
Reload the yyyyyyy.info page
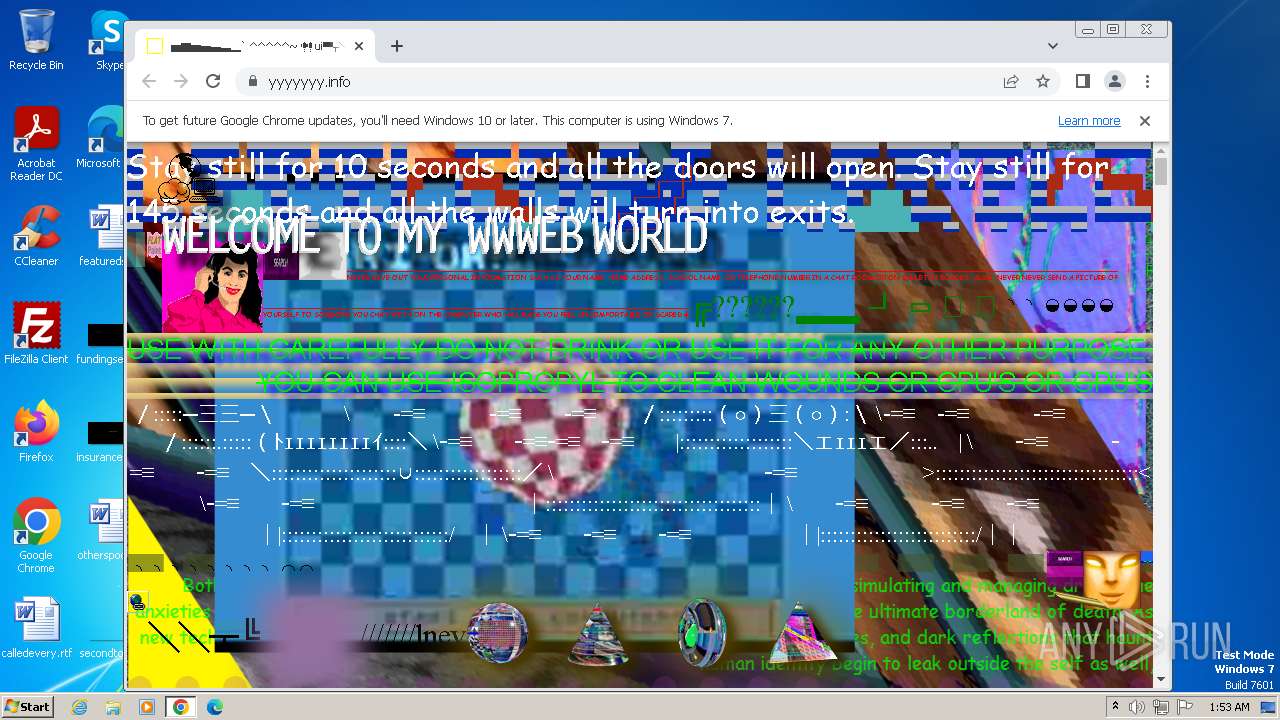click(x=213, y=82)
